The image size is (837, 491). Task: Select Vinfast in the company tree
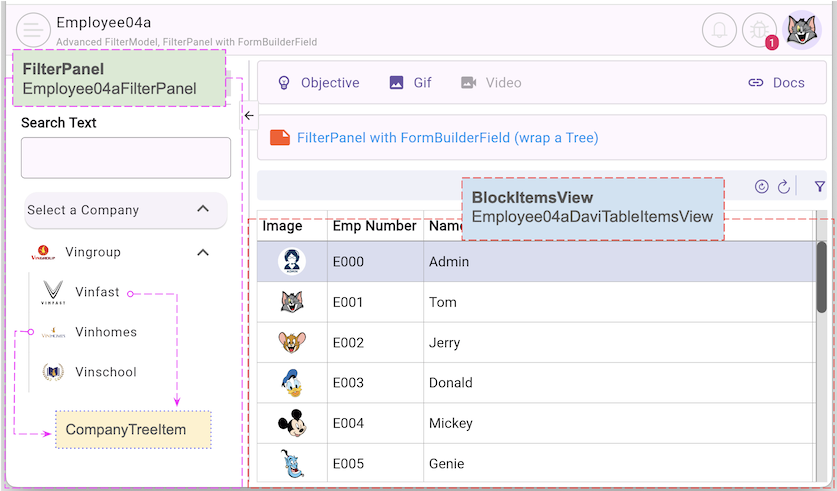pos(97,292)
